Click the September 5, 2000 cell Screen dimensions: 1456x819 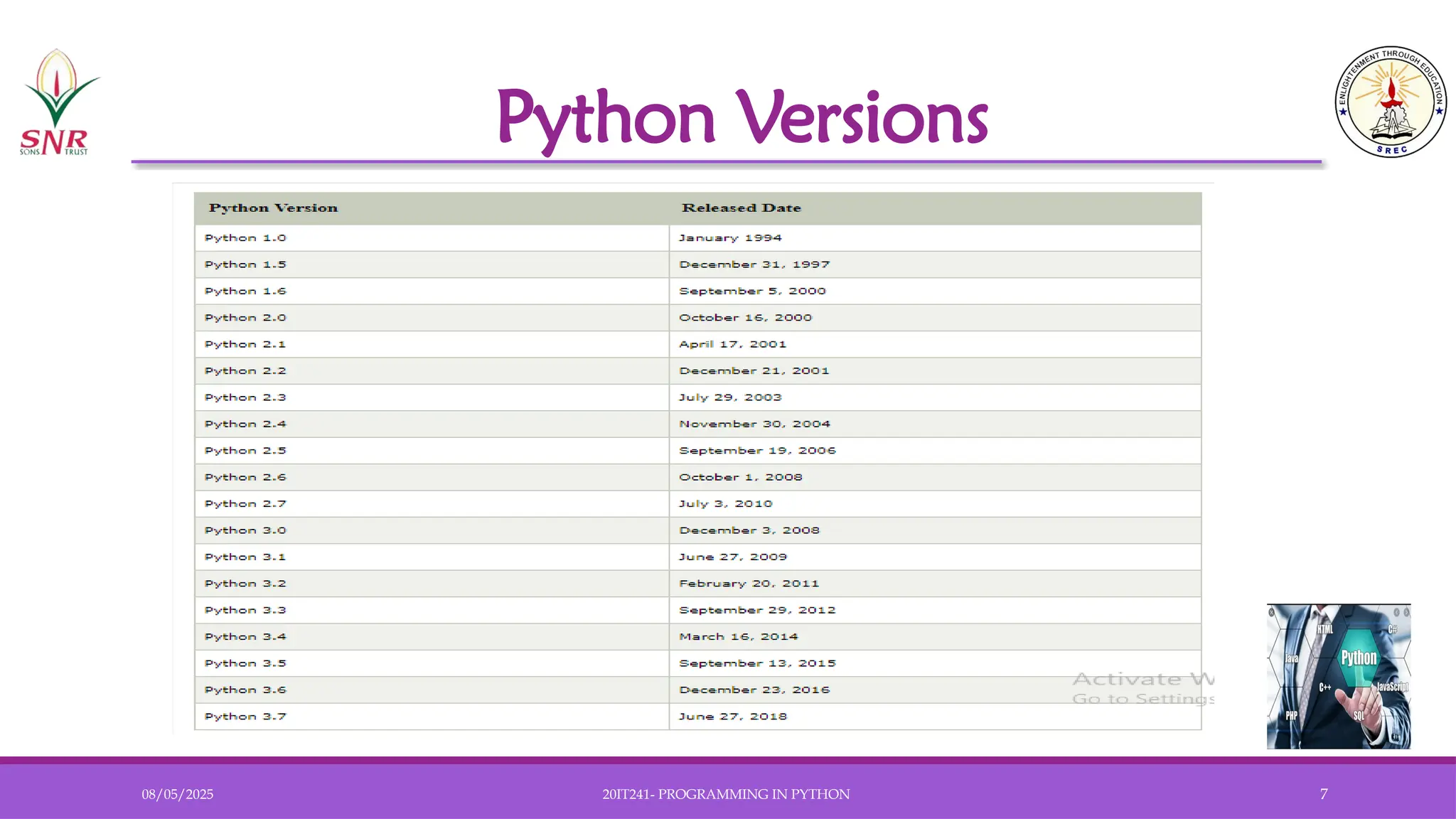pos(936,291)
